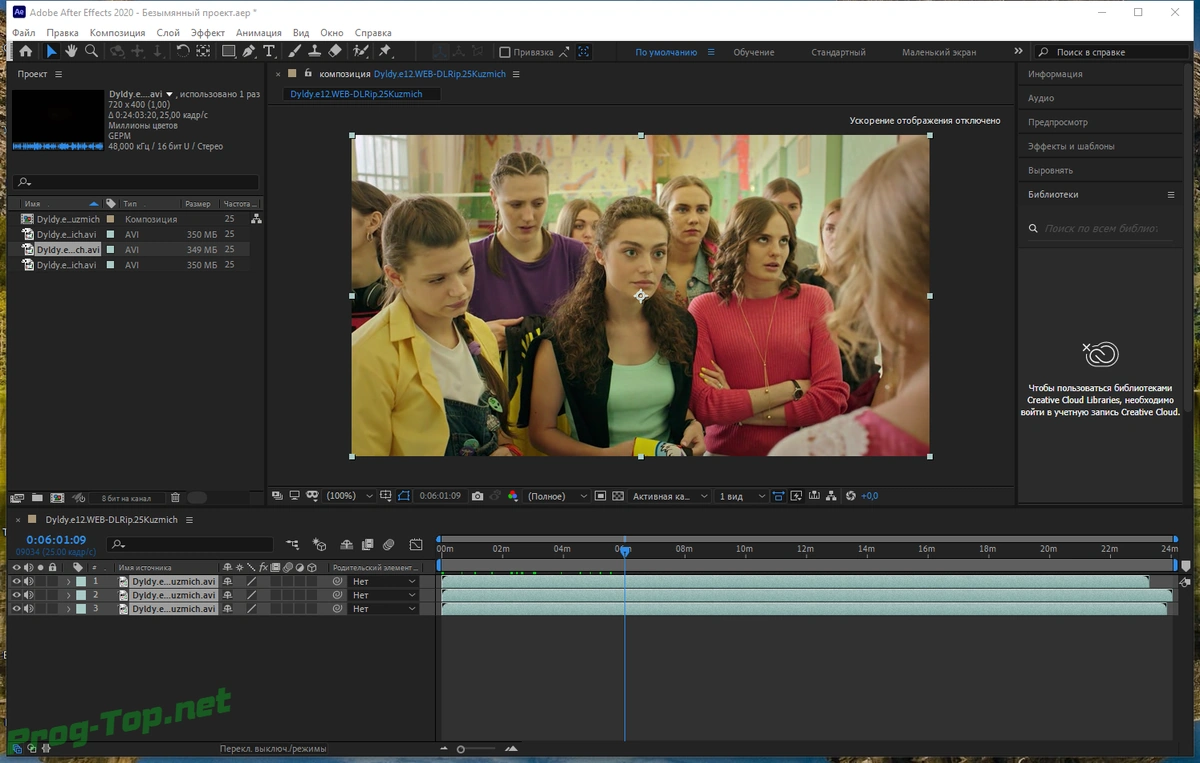Create a new composition from Project panel
Viewport: 1200px width, 763px height.
tap(57, 497)
